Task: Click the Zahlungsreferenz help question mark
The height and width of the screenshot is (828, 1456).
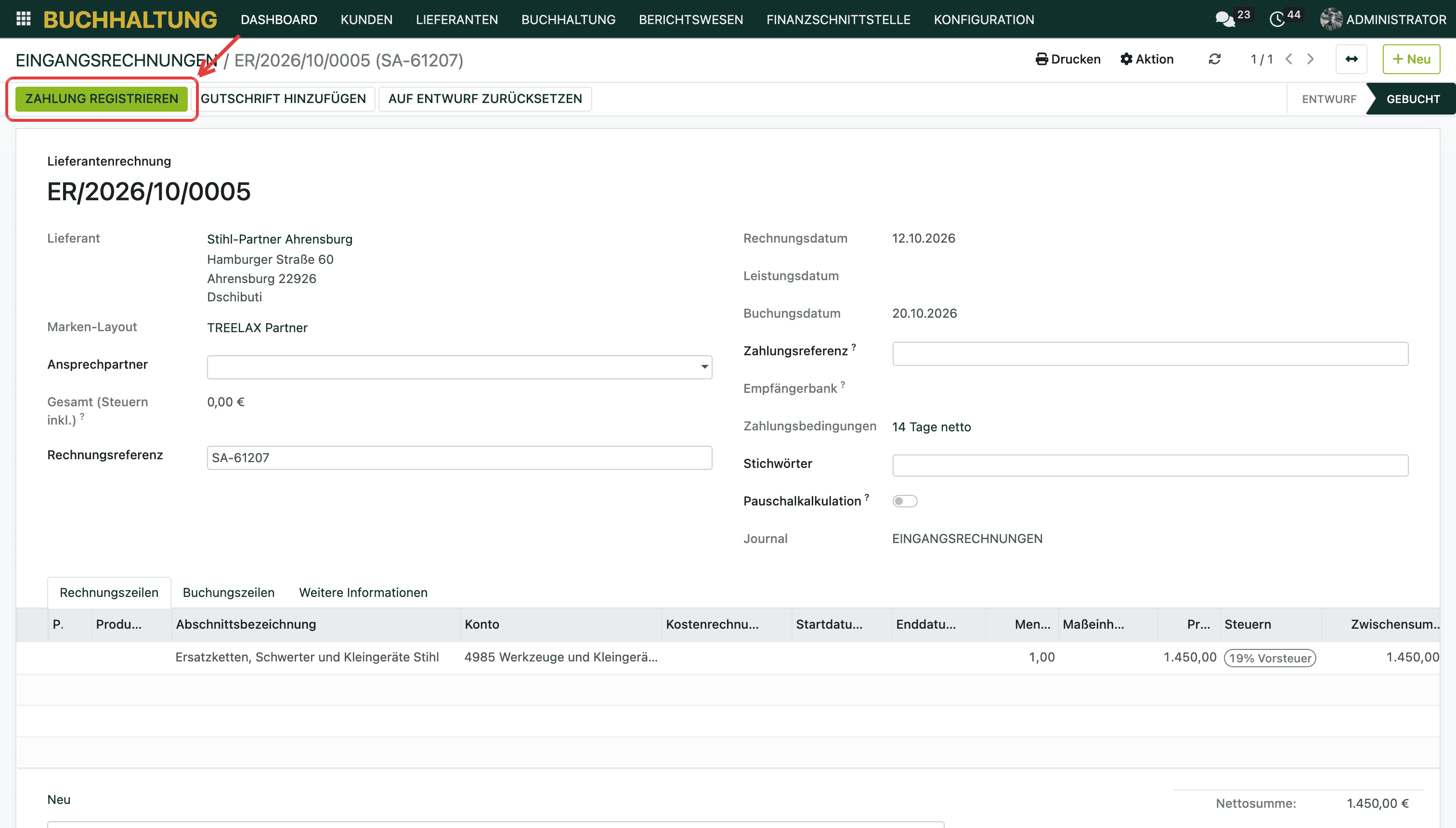Action: [x=854, y=347]
